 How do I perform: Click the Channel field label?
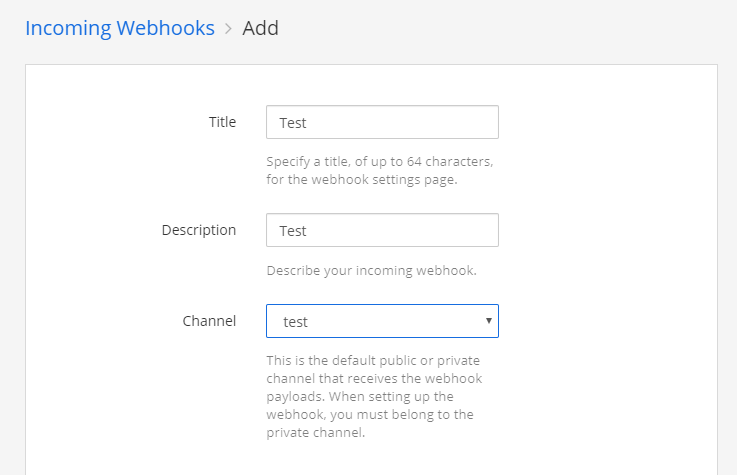tap(209, 321)
